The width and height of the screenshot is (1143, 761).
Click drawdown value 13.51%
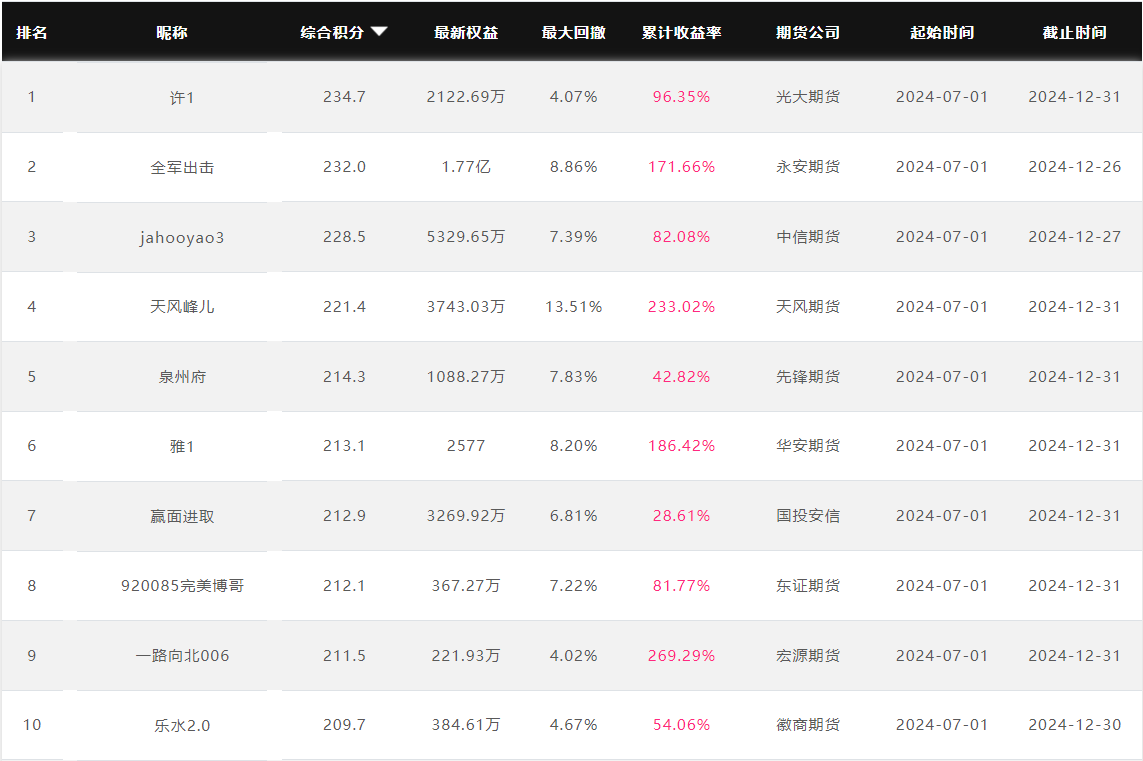(574, 307)
